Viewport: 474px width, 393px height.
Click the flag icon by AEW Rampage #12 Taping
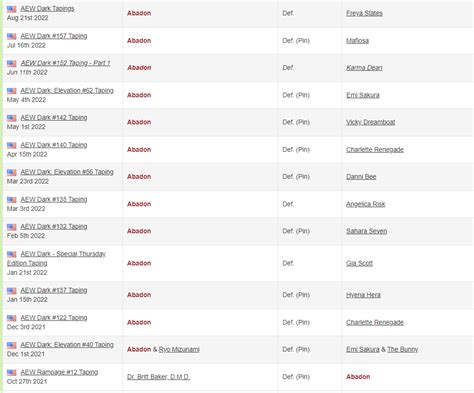[12, 372]
